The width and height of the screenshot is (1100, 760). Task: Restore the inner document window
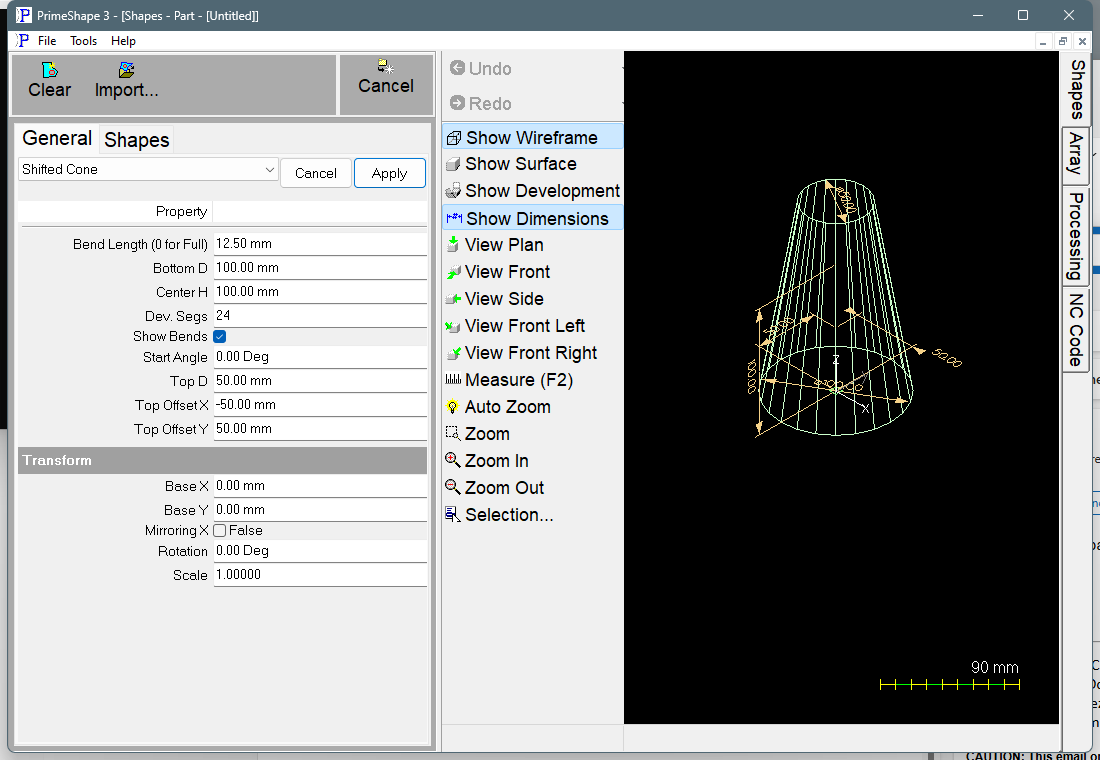1063,41
